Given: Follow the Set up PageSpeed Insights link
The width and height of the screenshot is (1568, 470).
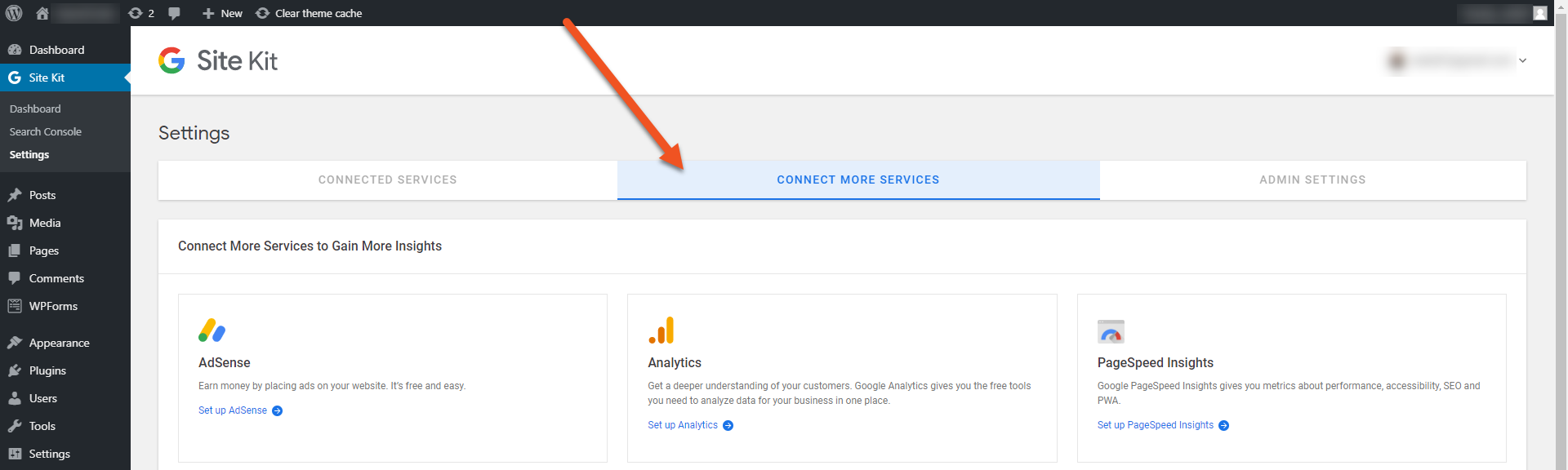Looking at the screenshot, I should (x=1155, y=425).
